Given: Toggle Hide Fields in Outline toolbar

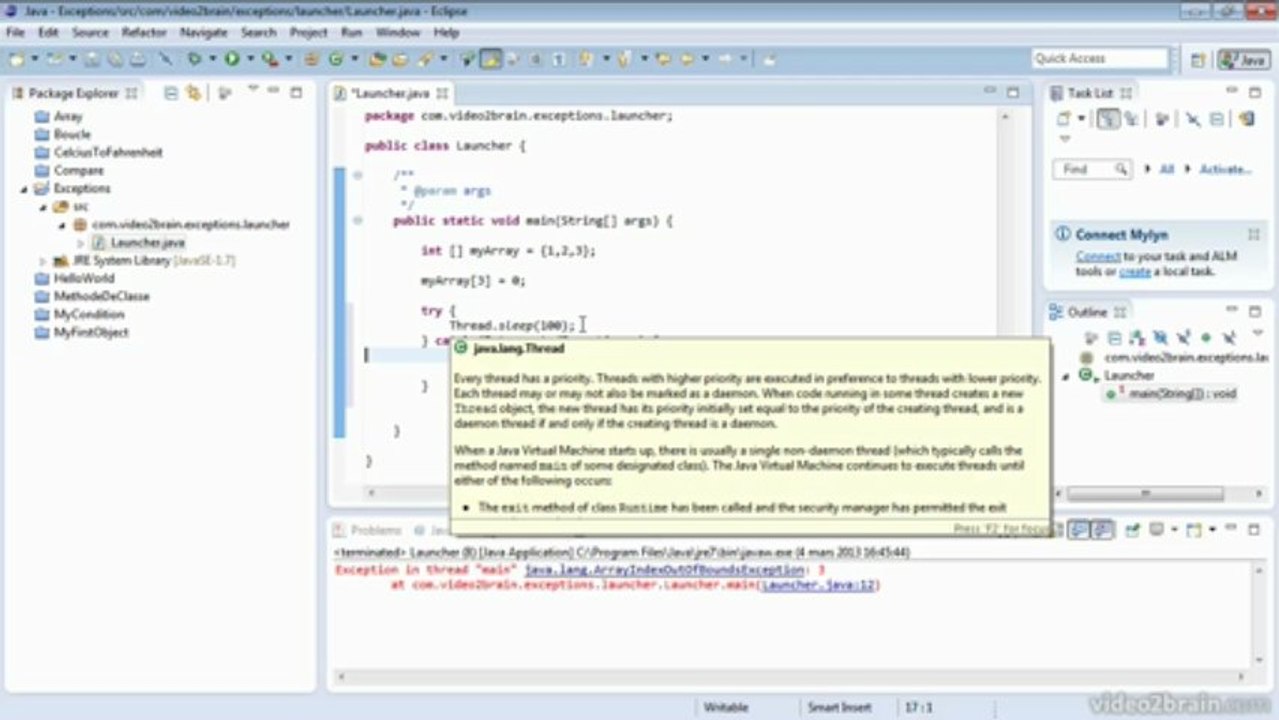Looking at the screenshot, I should pyautogui.click(x=1160, y=338).
